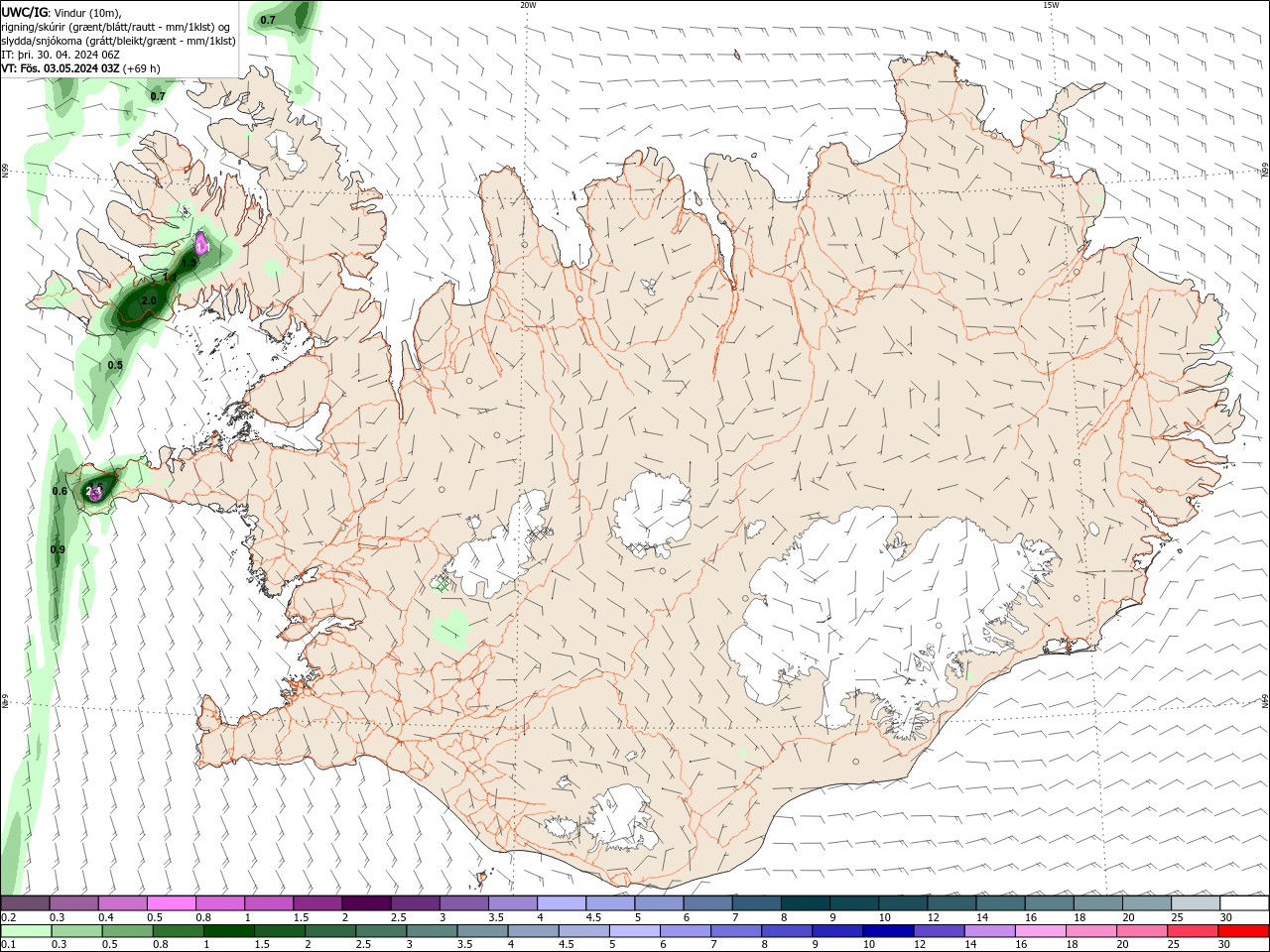Pick the coral red 25 swatch, lower scale
This screenshot has width=1270, height=952.
(x=1193, y=931)
